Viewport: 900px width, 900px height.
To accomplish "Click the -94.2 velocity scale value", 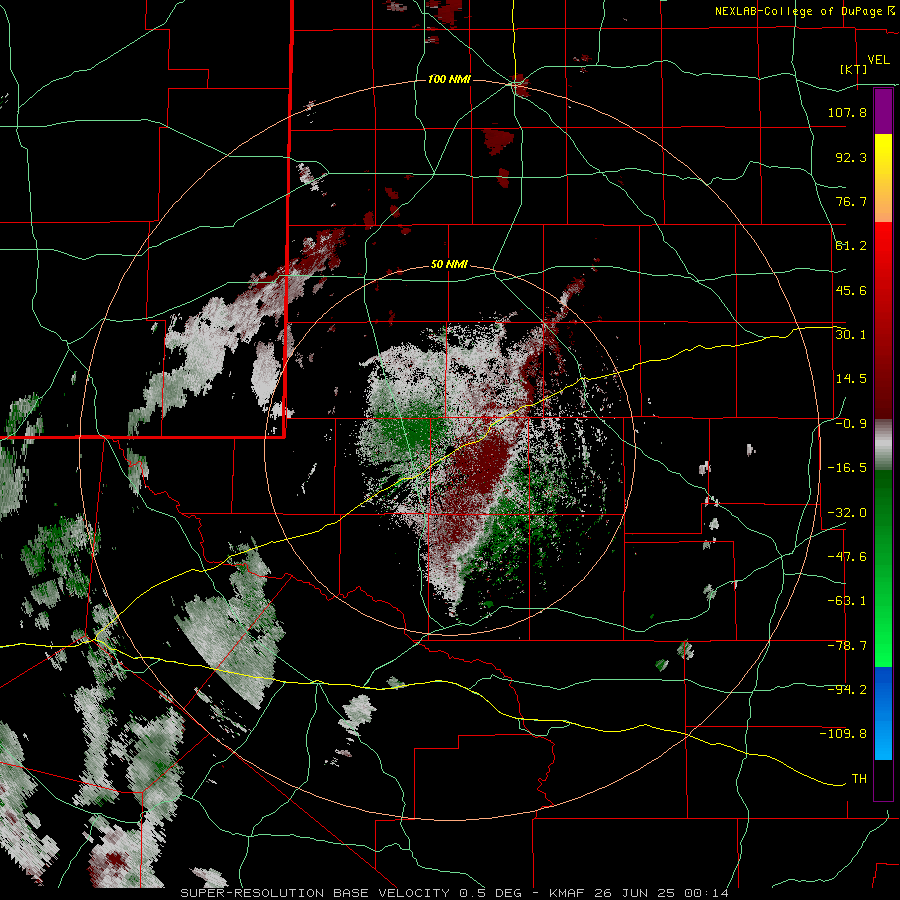I will pos(847,690).
